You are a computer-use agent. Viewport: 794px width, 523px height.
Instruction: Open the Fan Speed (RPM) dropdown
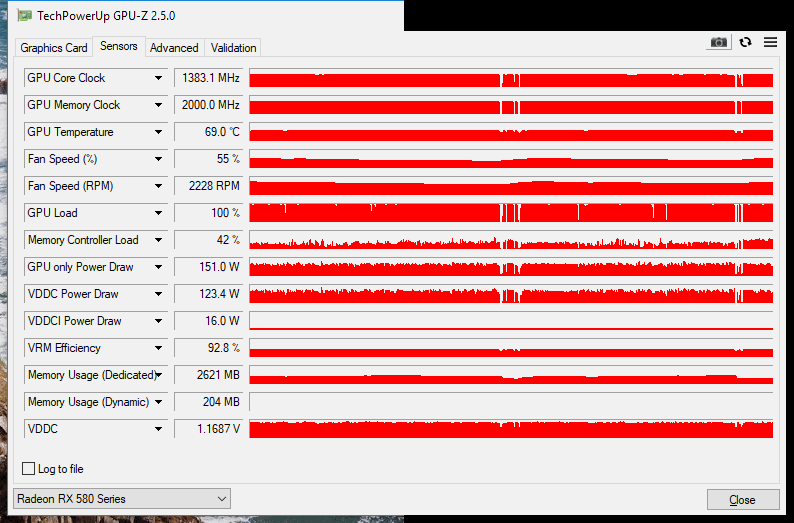(x=158, y=186)
